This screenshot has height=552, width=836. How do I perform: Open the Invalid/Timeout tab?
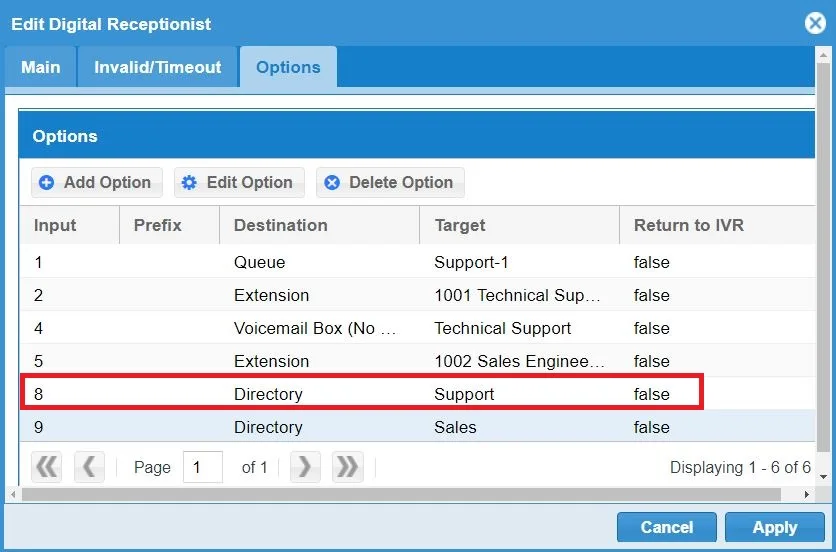[157, 67]
